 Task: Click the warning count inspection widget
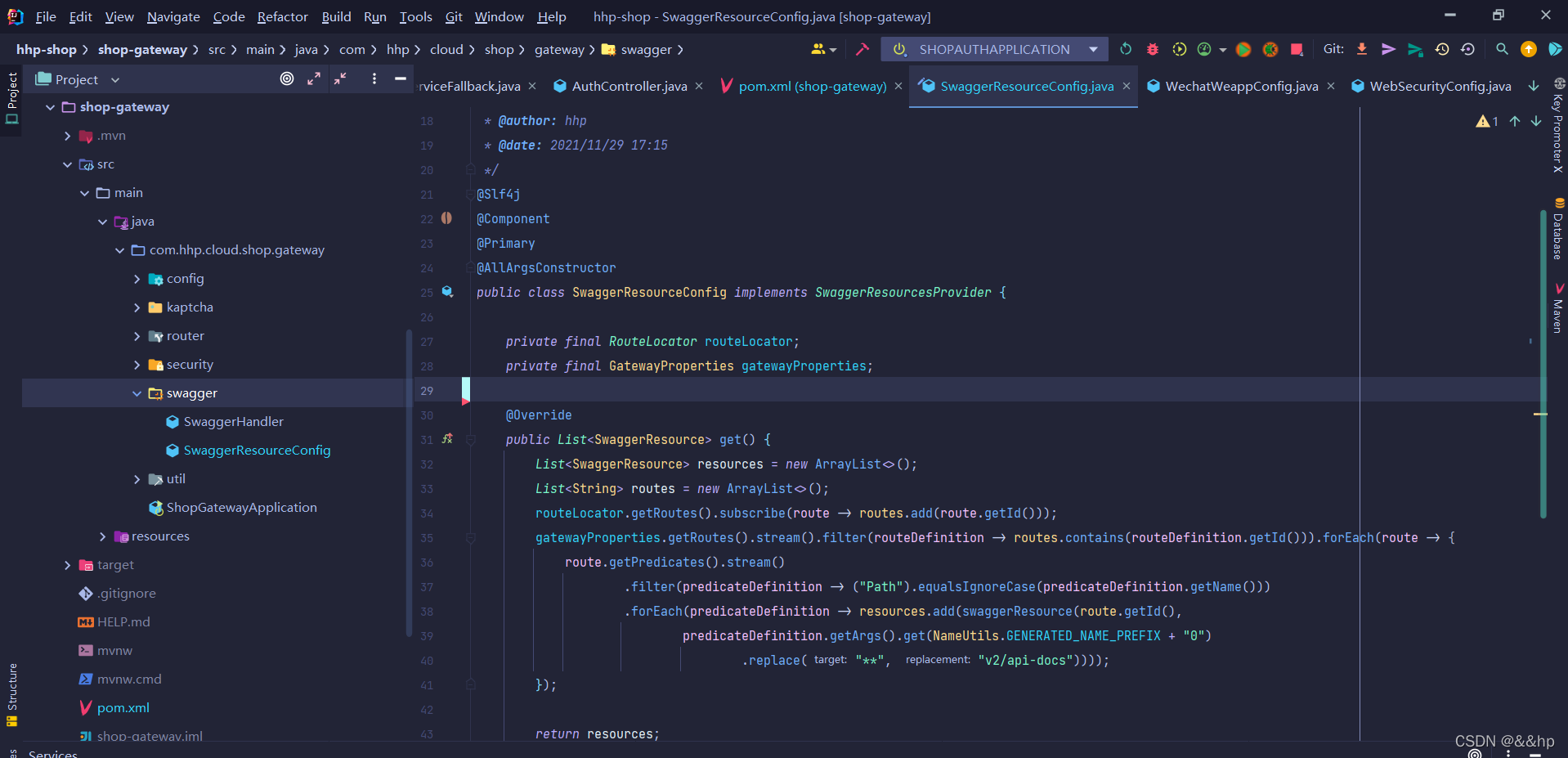1487,121
